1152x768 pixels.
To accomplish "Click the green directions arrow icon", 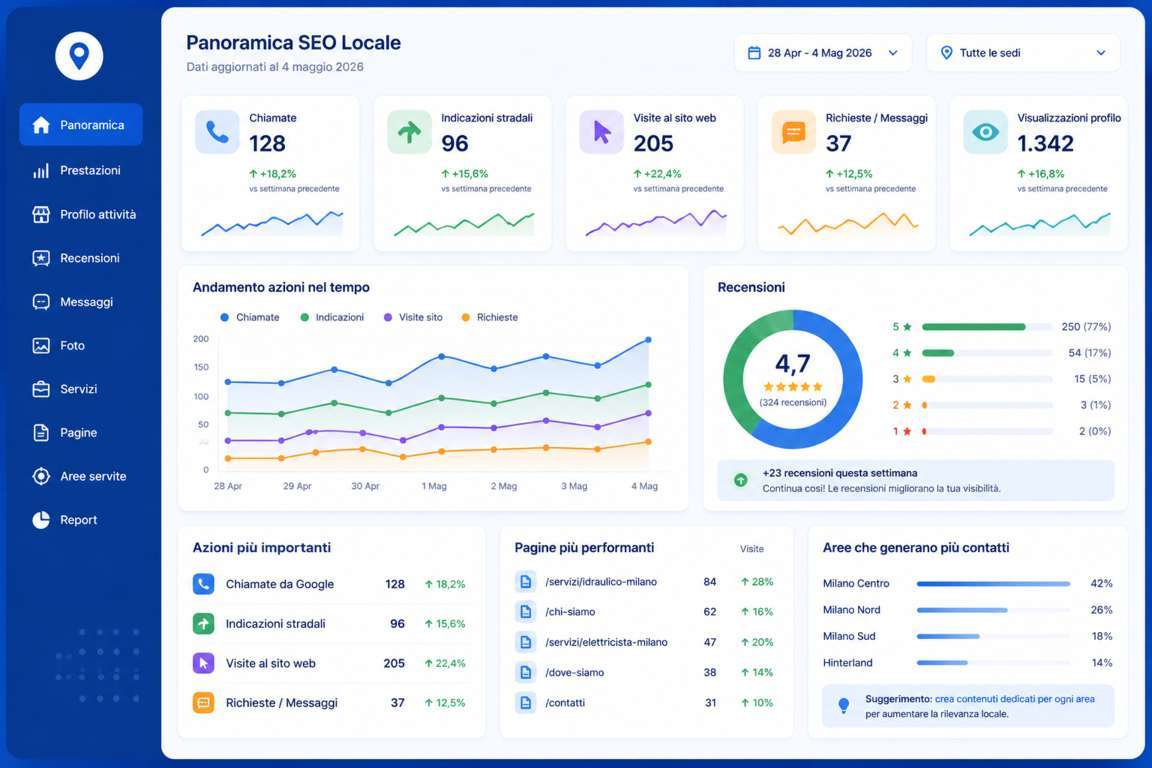I will (x=409, y=132).
